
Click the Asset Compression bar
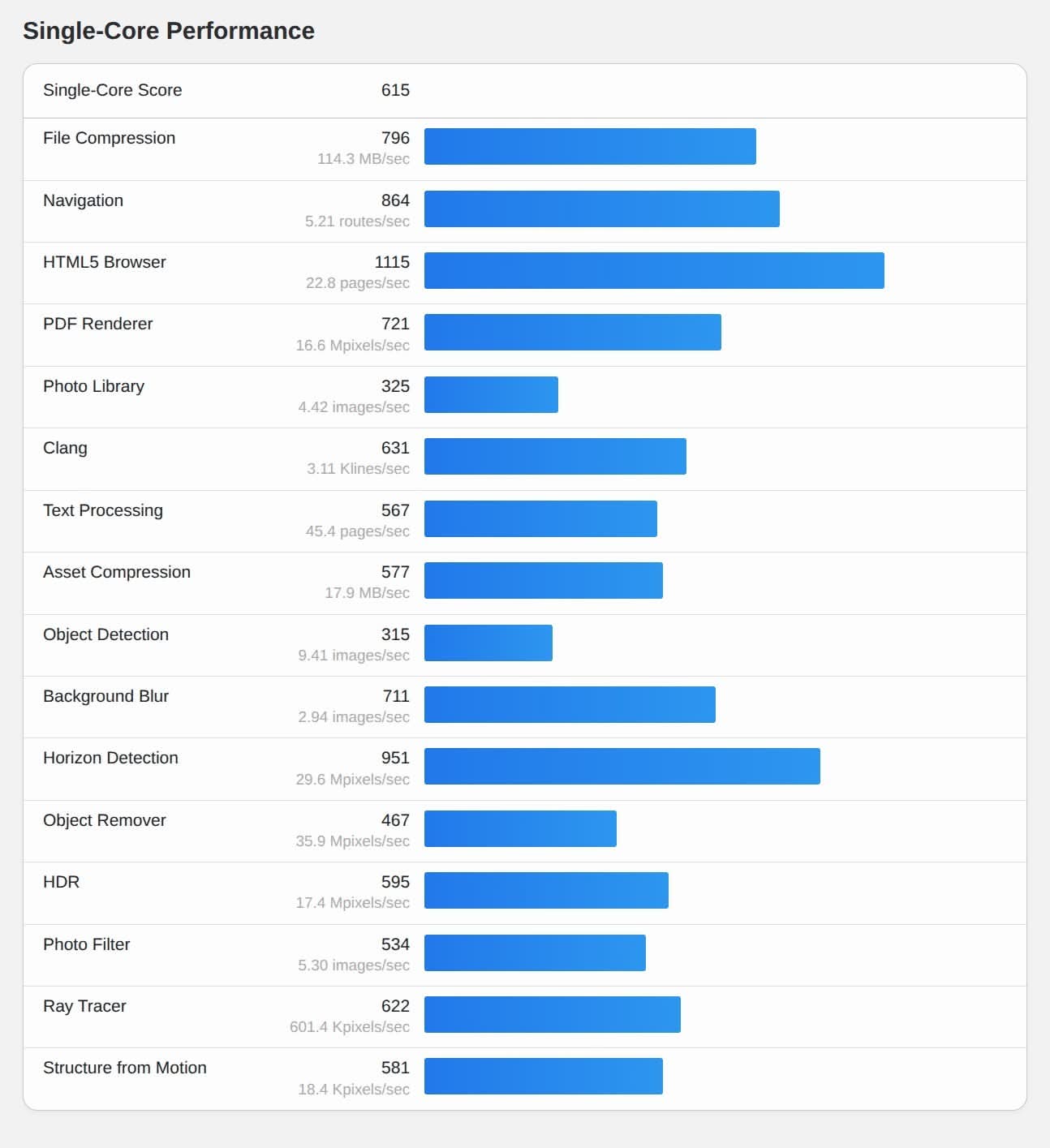click(x=543, y=580)
